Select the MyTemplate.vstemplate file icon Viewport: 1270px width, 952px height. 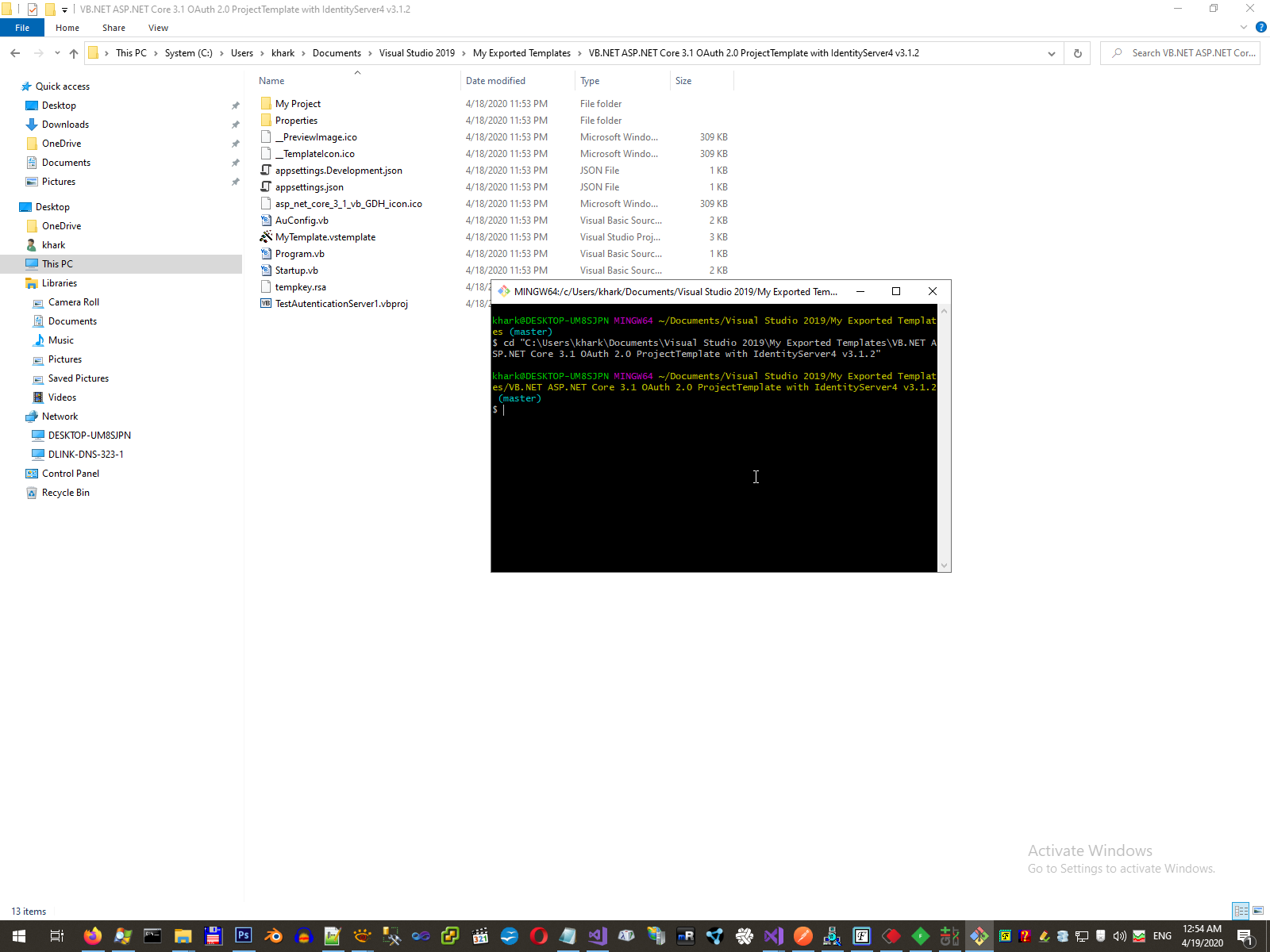point(266,237)
